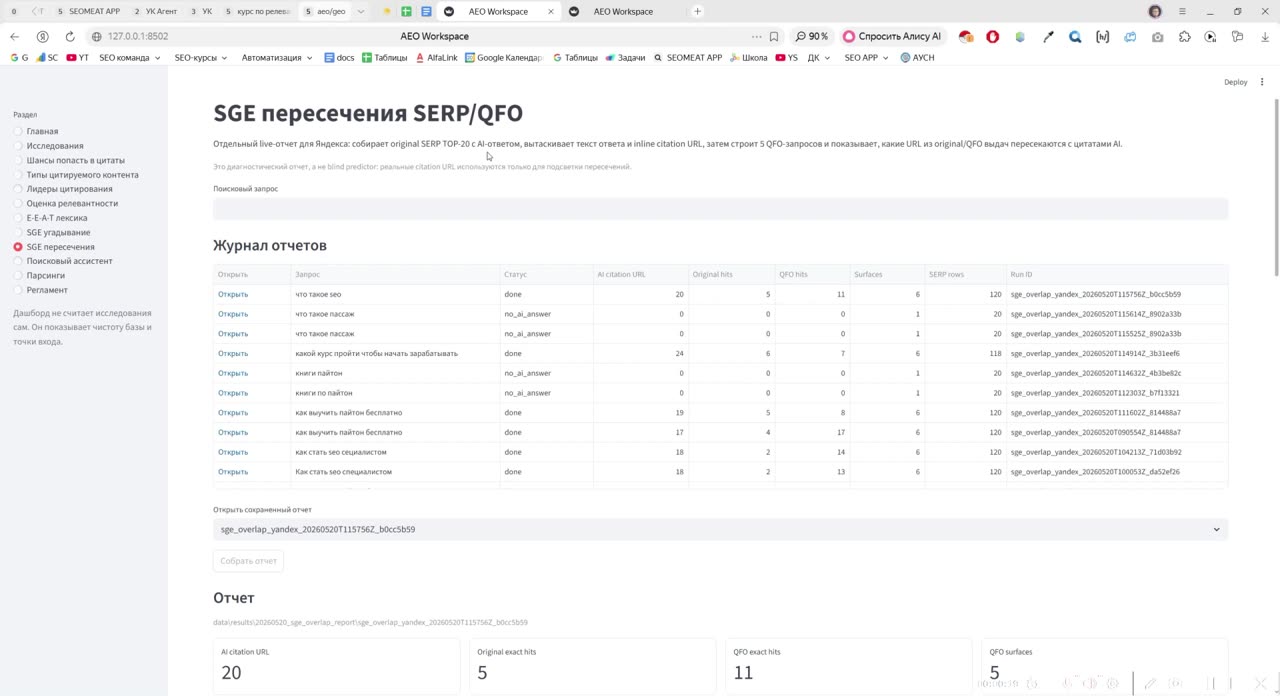Screen dimensions: 1280x696
Task: Click the eyedropper extension icon
Action: click(x=1048, y=36)
